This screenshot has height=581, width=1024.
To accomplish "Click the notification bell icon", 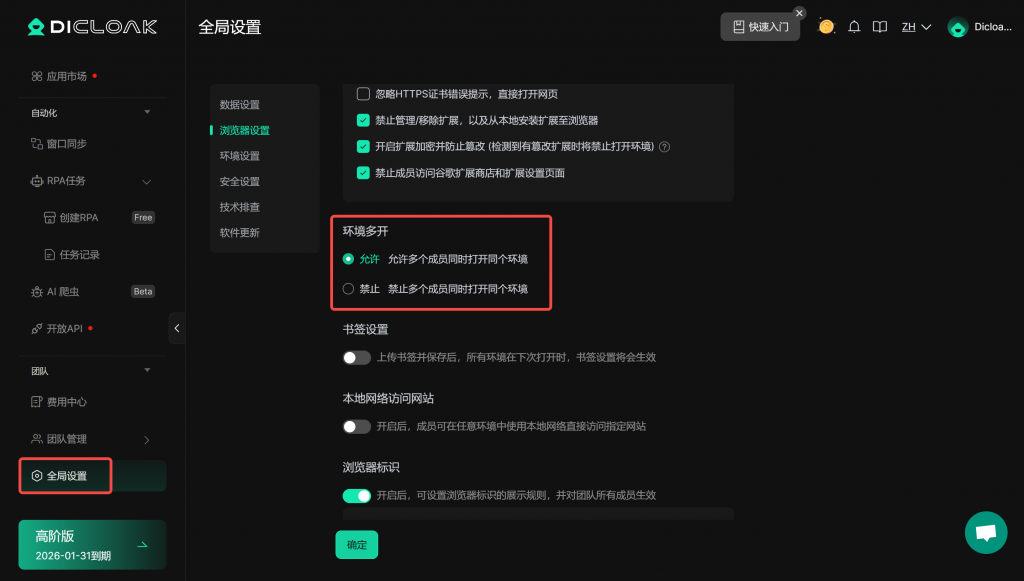I will click(854, 27).
